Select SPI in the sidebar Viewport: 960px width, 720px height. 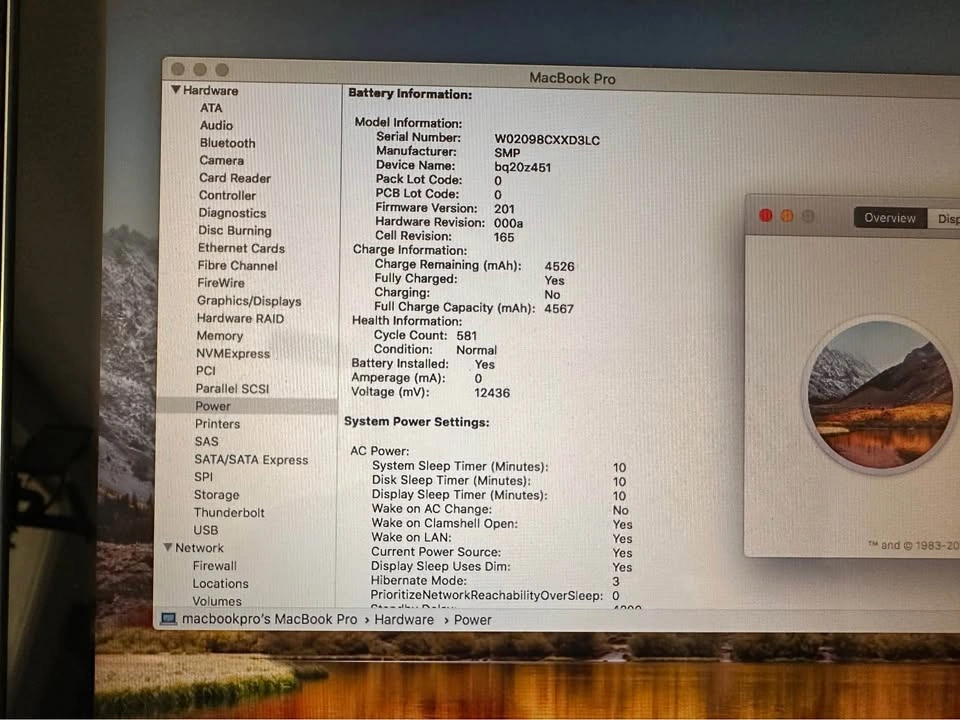(203, 477)
